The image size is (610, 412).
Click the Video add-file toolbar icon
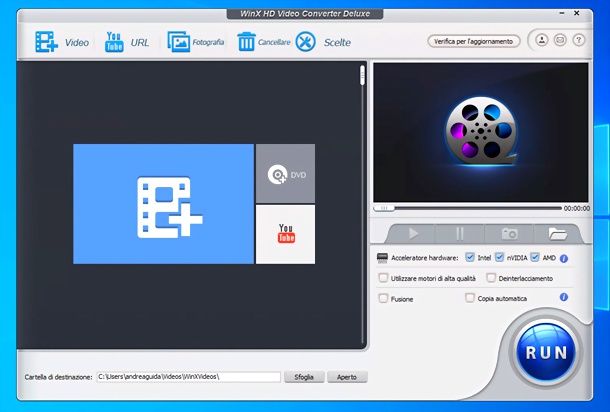pos(47,42)
